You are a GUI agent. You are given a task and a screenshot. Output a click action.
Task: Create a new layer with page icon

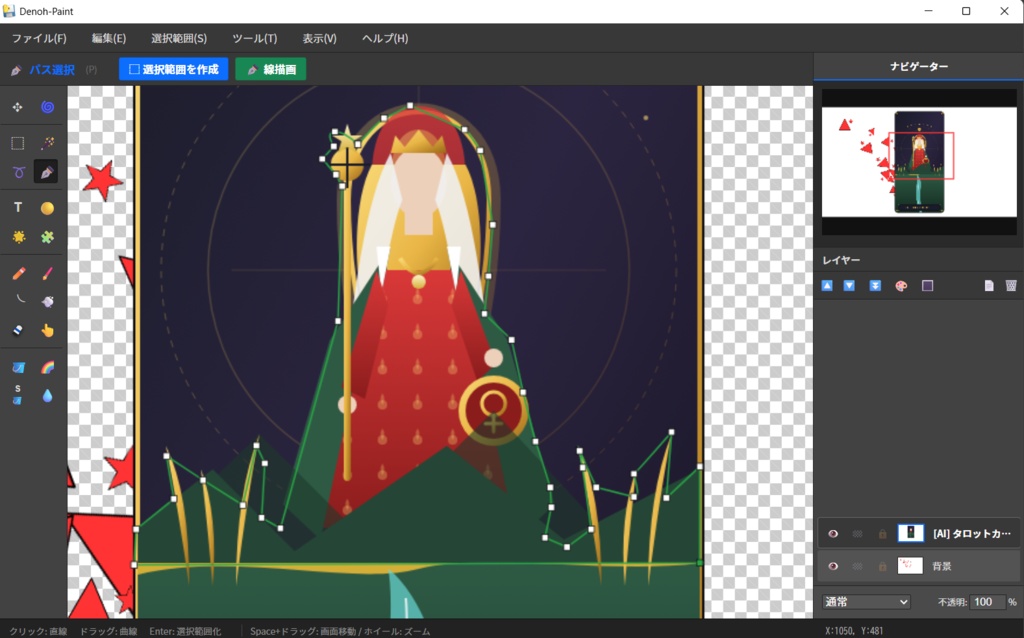[989, 285]
